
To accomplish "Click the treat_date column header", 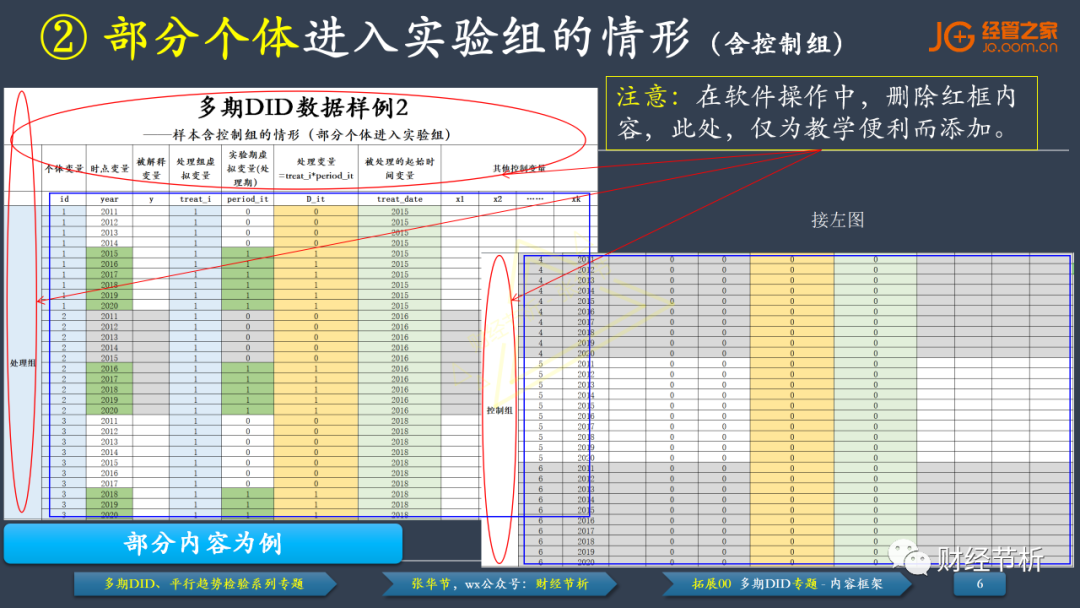I will pos(399,199).
